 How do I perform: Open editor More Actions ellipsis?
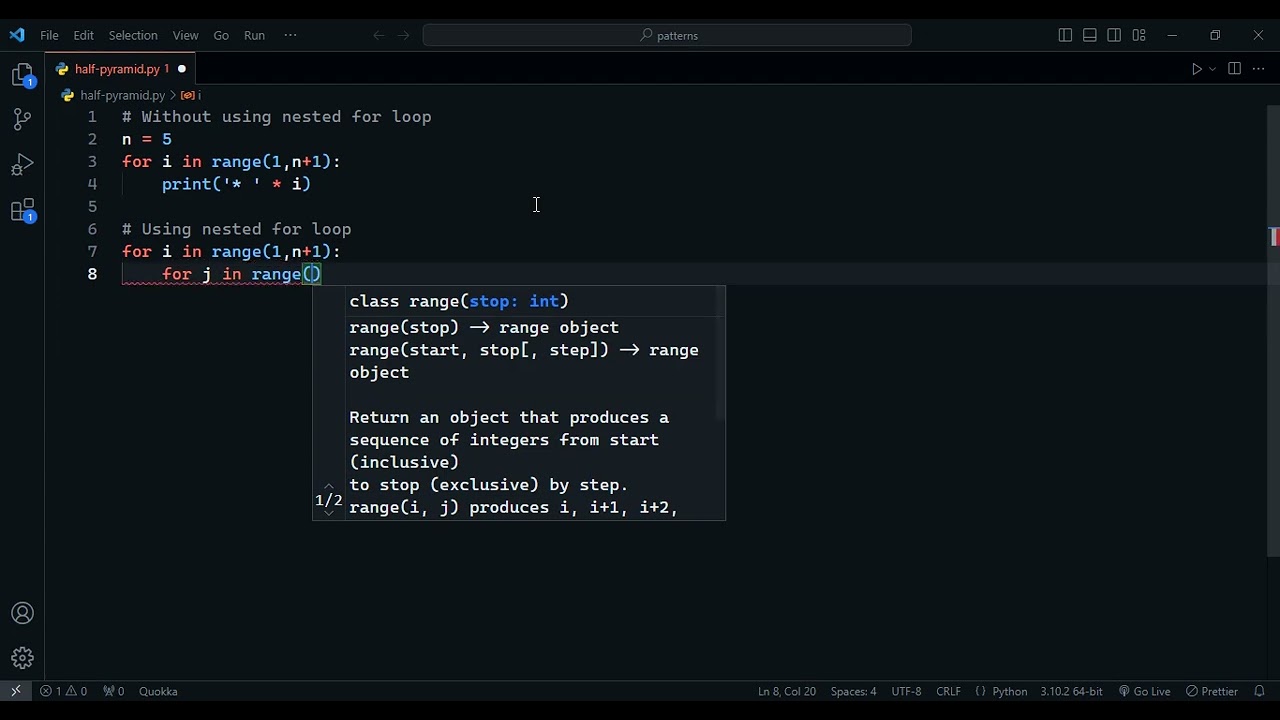[x=1258, y=69]
